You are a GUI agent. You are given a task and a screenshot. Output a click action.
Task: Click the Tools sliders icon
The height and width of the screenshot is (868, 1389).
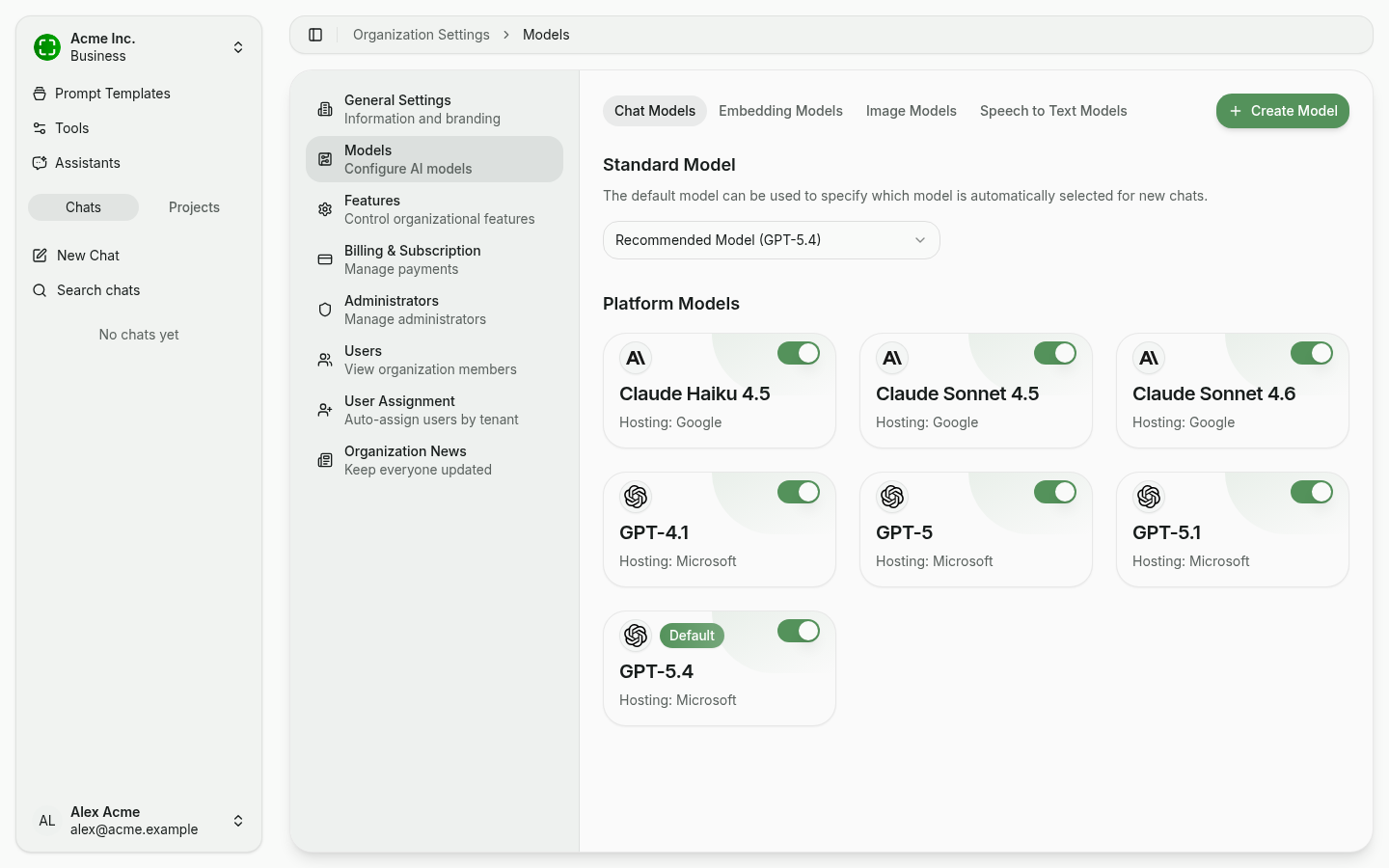coord(40,128)
